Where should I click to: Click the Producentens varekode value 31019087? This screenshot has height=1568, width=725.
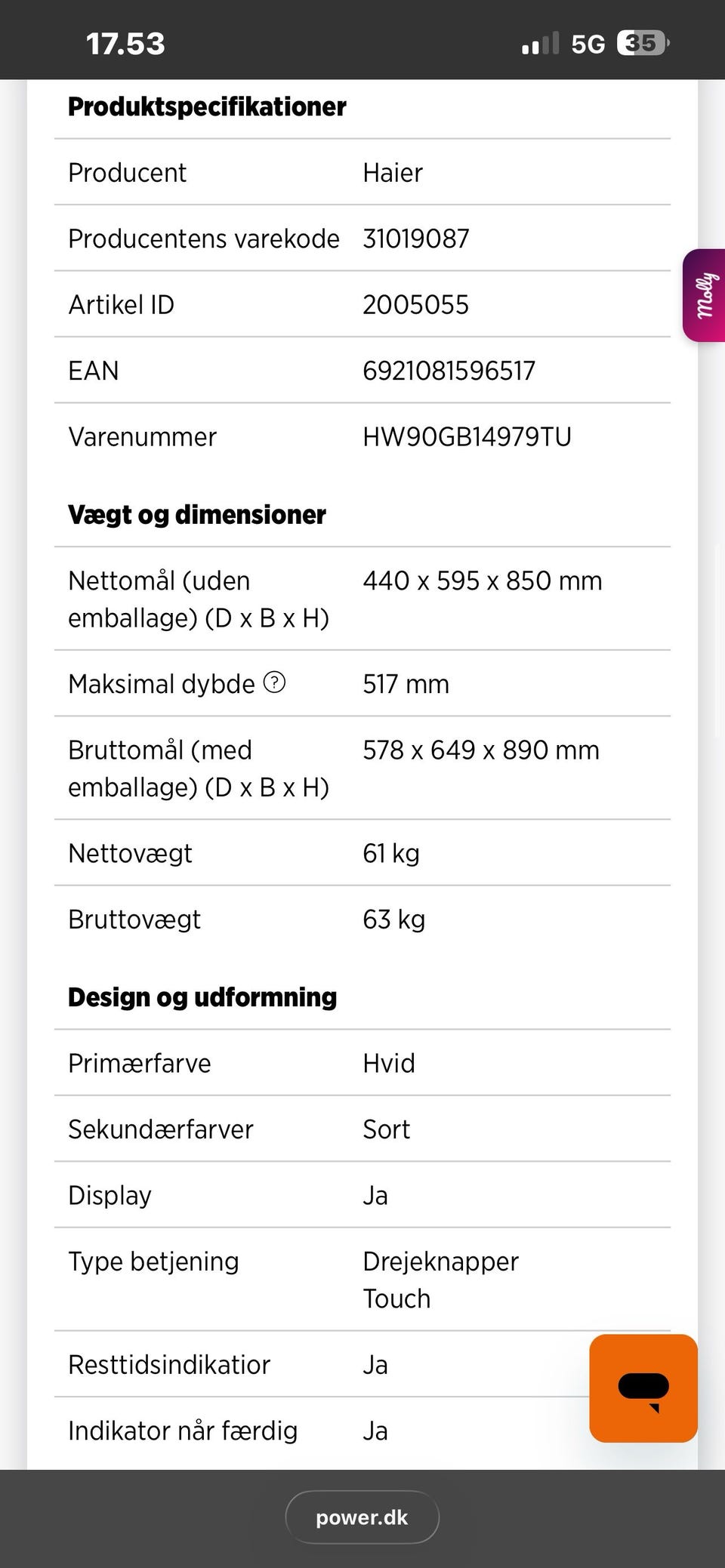pos(416,239)
